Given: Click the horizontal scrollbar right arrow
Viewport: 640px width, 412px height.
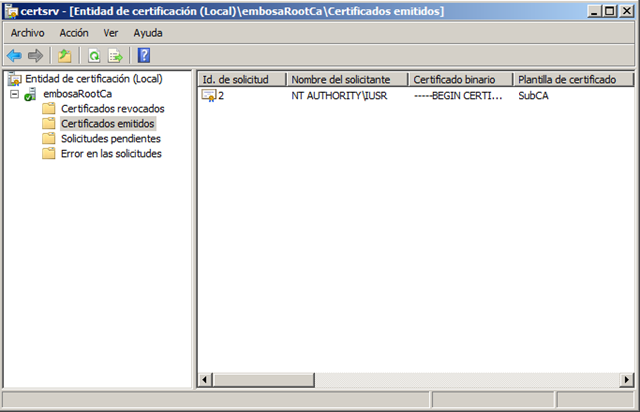Looking at the screenshot, I should click(x=626, y=380).
